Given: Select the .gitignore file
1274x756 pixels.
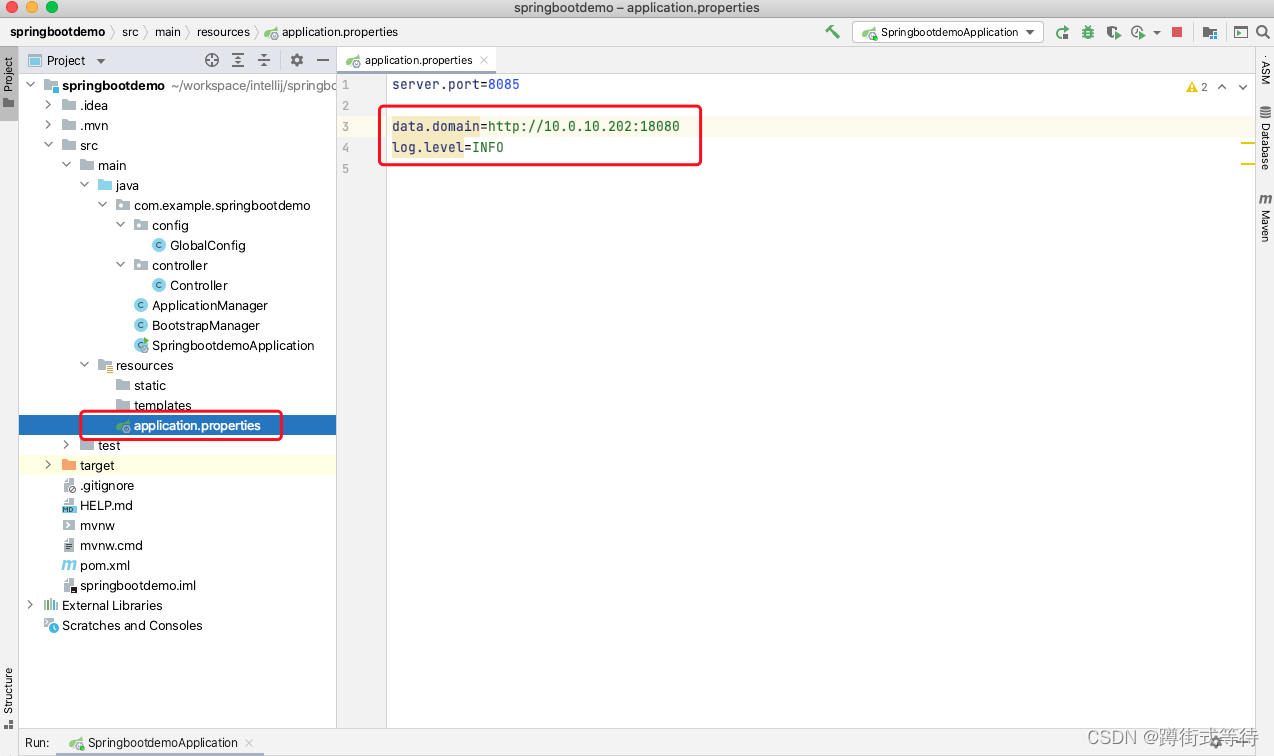Looking at the screenshot, I should coord(106,485).
